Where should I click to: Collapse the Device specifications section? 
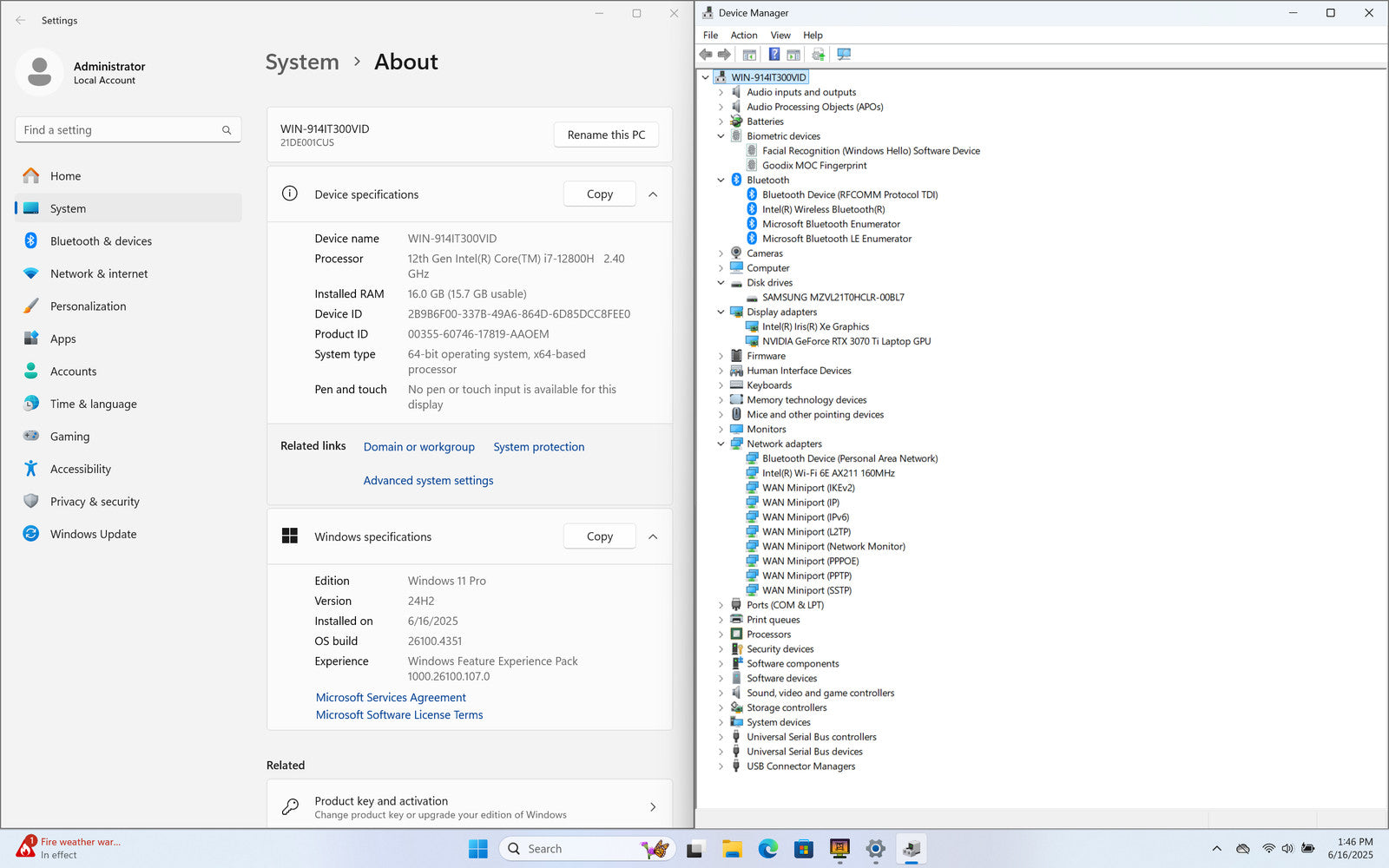(x=653, y=194)
